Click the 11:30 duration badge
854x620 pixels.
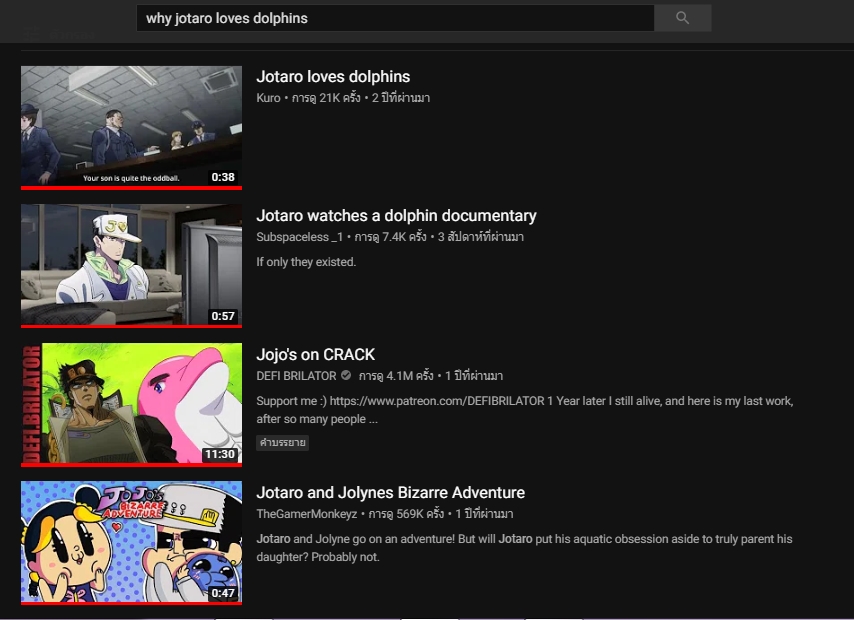click(x=220, y=454)
